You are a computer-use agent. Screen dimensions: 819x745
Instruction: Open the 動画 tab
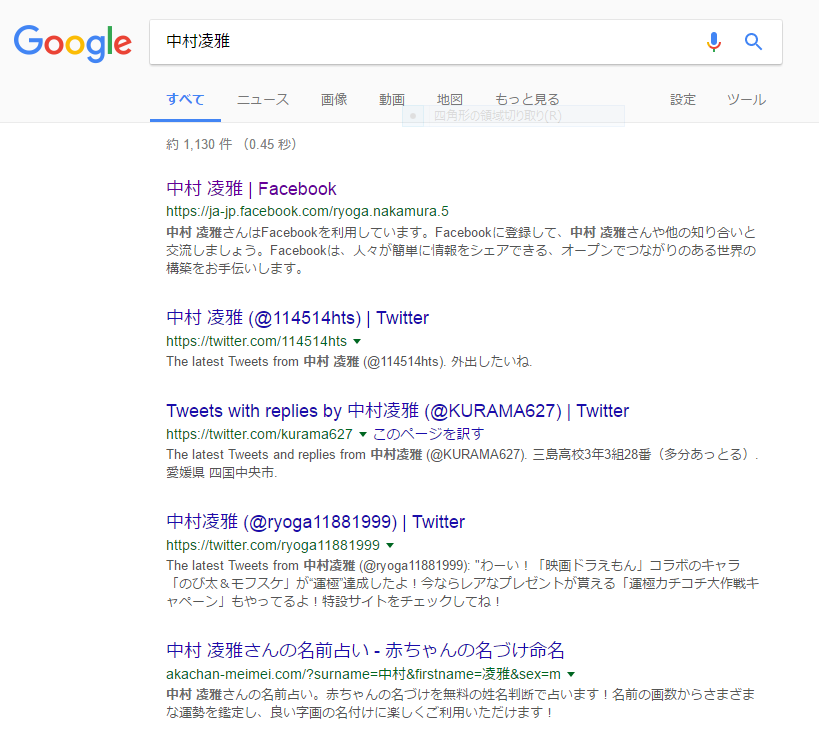click(392, 99)
